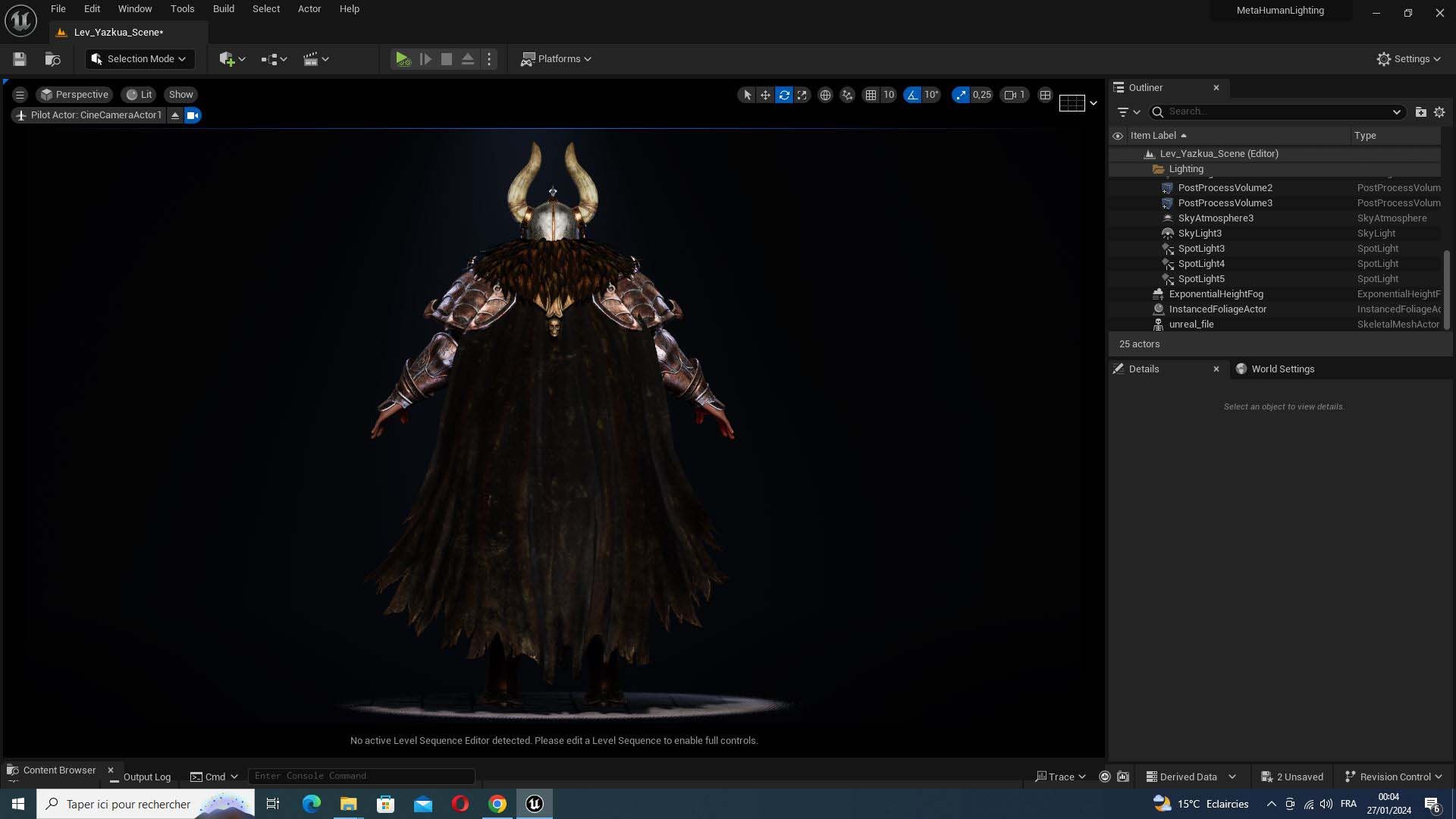Start Play in Editor with the green play button

click(403, 59)
